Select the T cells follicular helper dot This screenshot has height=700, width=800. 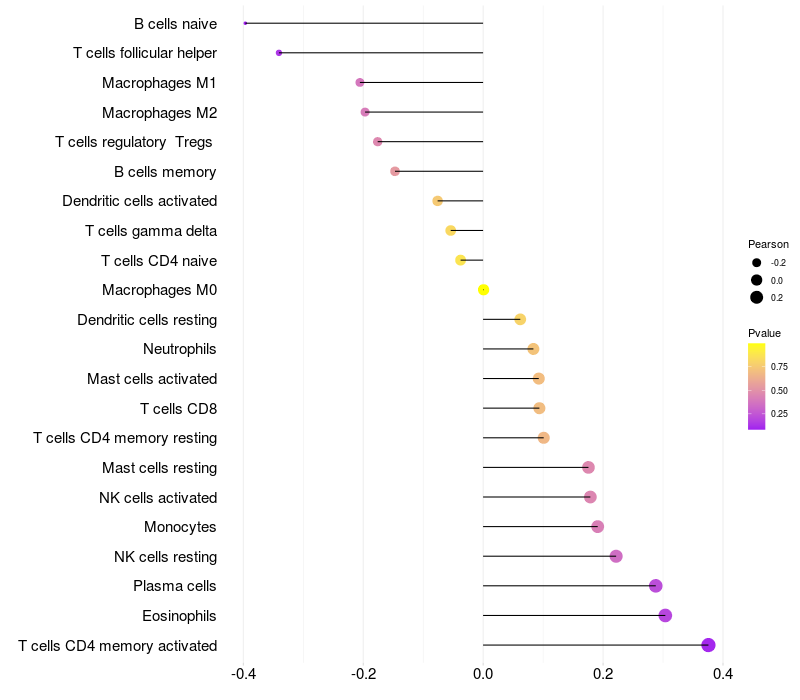[x=279, y=53]
